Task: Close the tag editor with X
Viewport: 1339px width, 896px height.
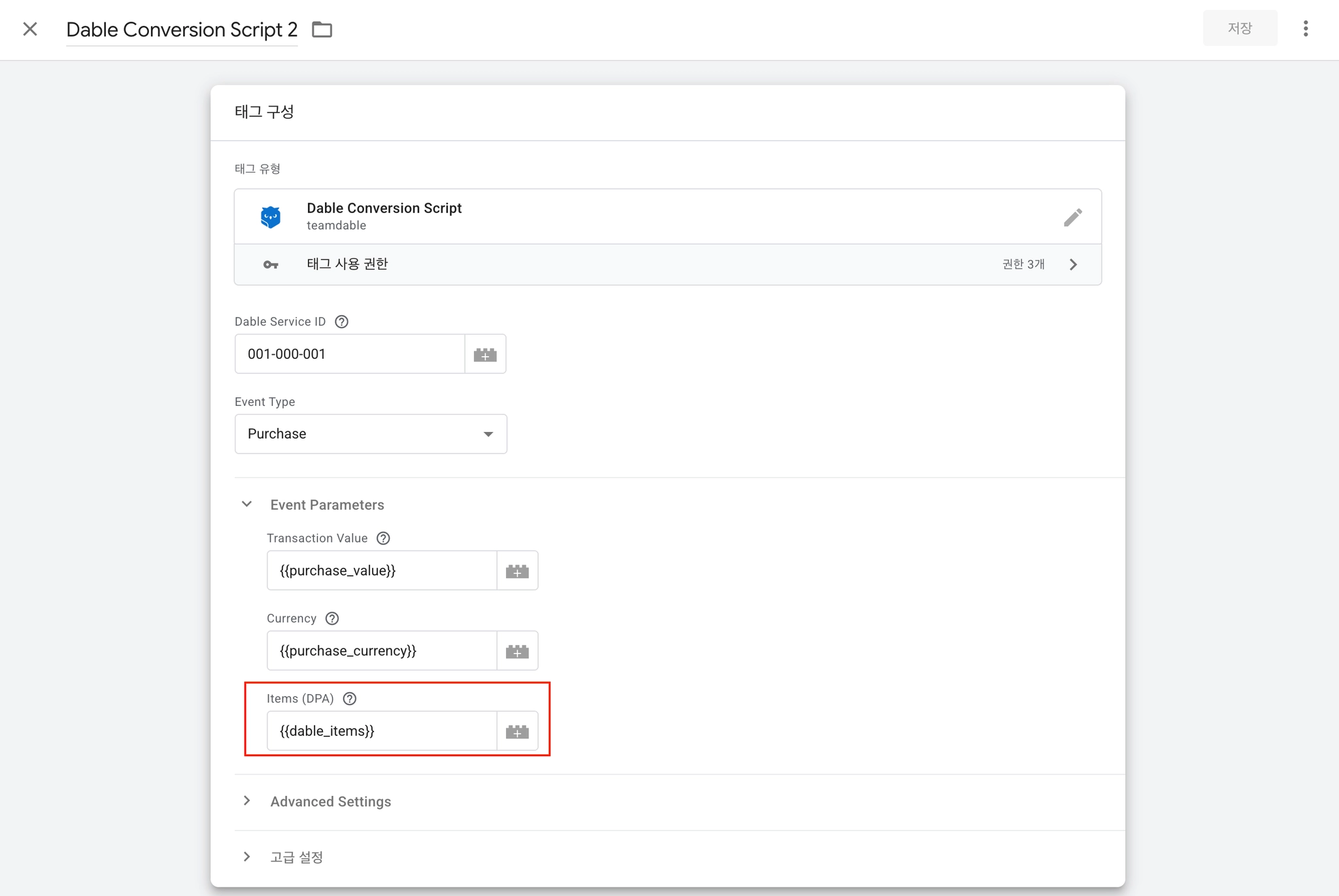Action: click(30, 29)
